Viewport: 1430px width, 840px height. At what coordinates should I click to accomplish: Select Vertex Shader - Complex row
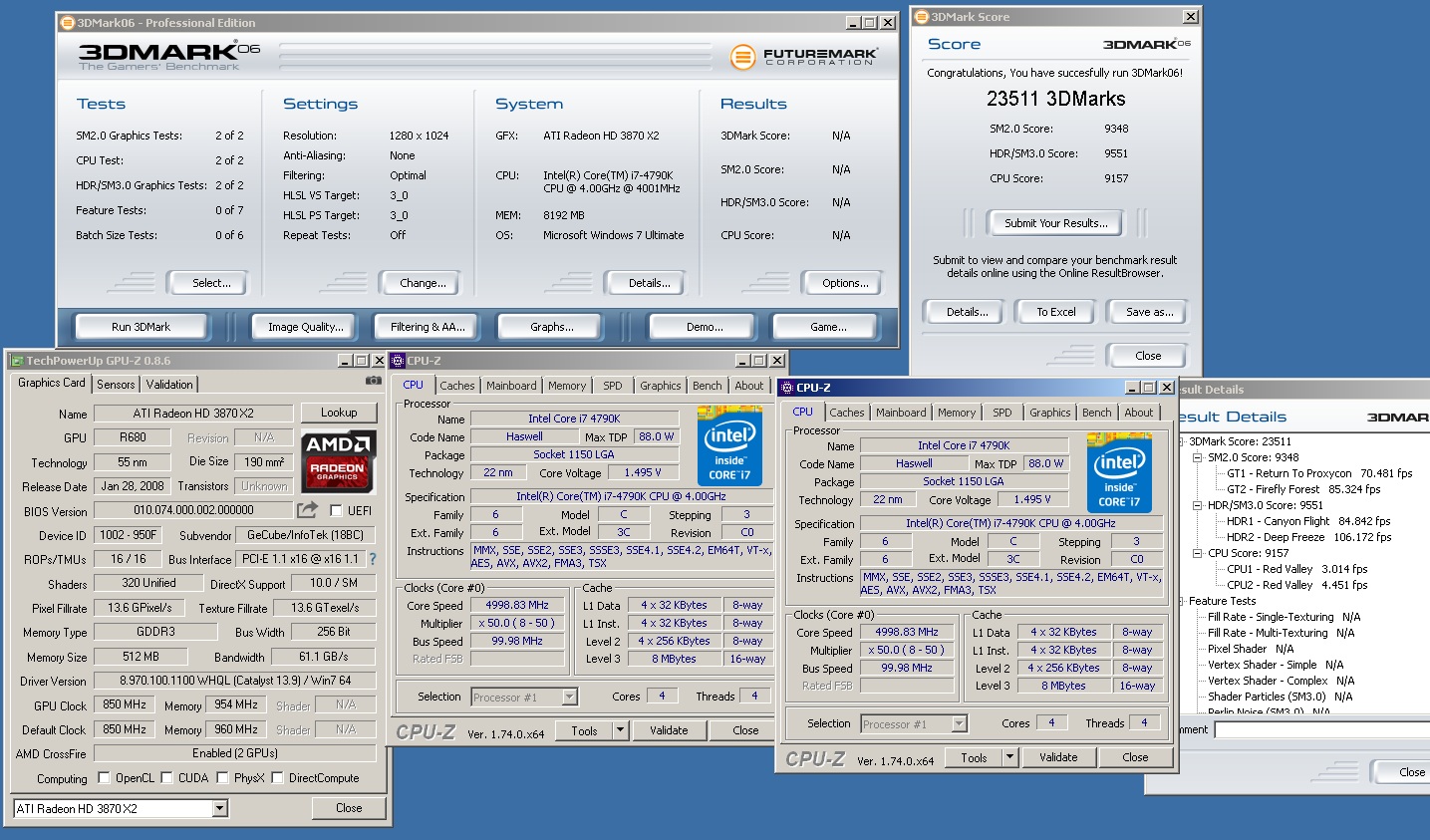point(1281,681)
